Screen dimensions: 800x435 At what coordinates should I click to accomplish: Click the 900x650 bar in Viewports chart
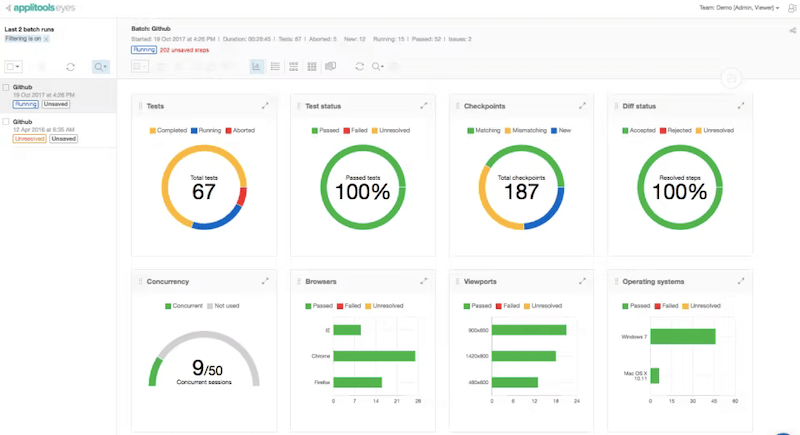pyautogui.click(x=529, y=330)
